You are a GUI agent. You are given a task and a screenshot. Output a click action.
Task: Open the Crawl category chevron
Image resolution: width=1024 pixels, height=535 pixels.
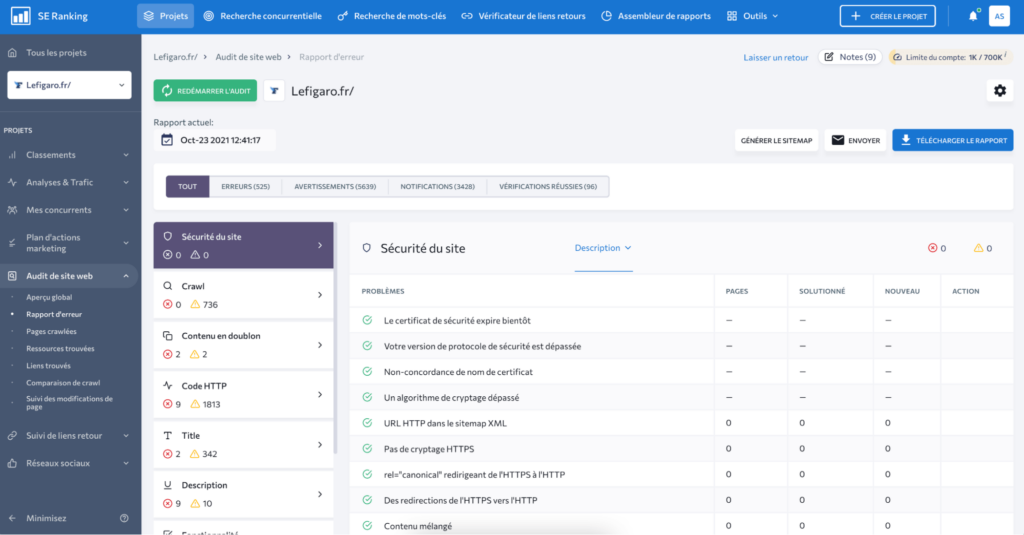tap(320, 295)
